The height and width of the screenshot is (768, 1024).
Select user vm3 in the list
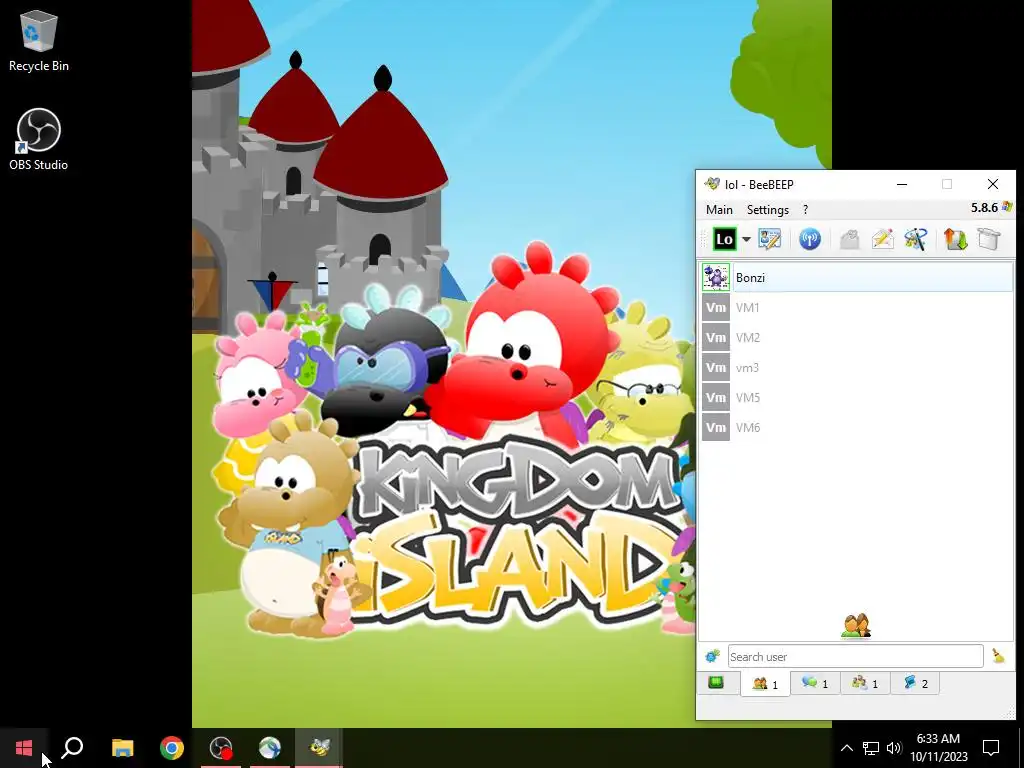point(856,368)
